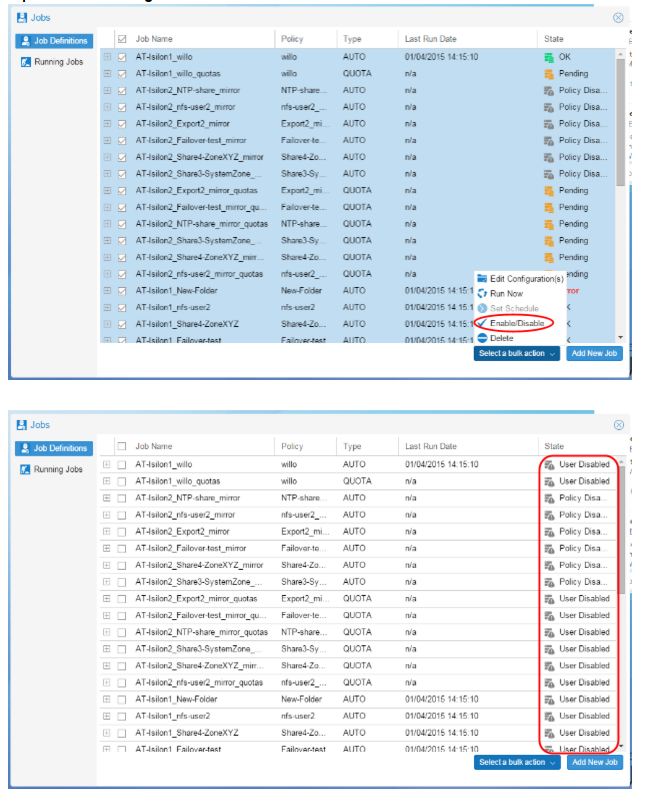Click scrollbar up arrow in upper jobs list
Screen dimensions: 646x794
(x=620, y=54)
